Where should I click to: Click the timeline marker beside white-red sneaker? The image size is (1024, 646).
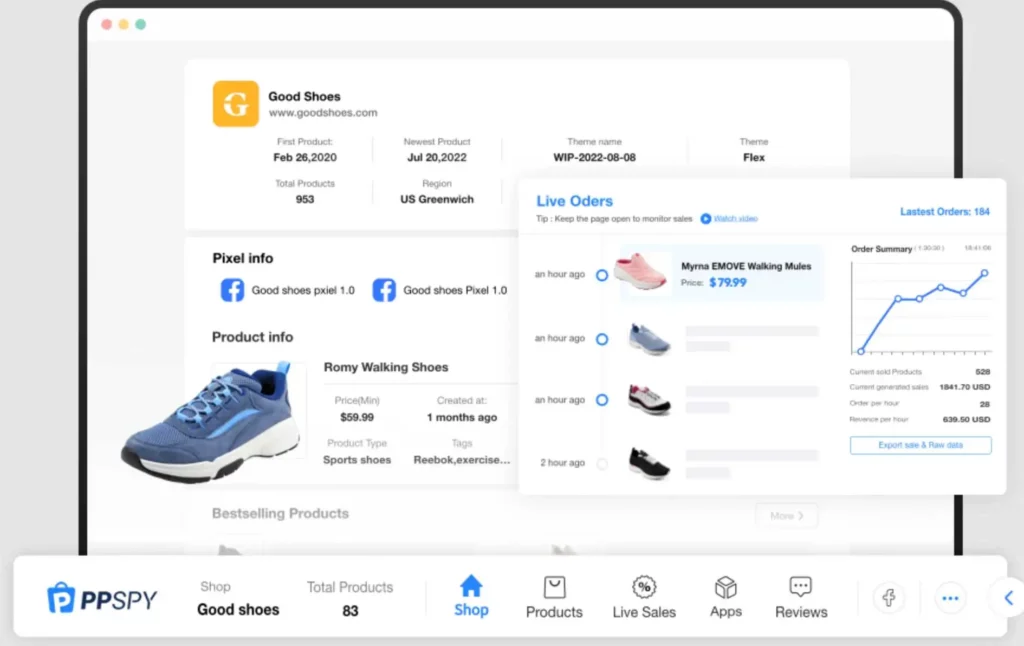[x=601, y=399]
